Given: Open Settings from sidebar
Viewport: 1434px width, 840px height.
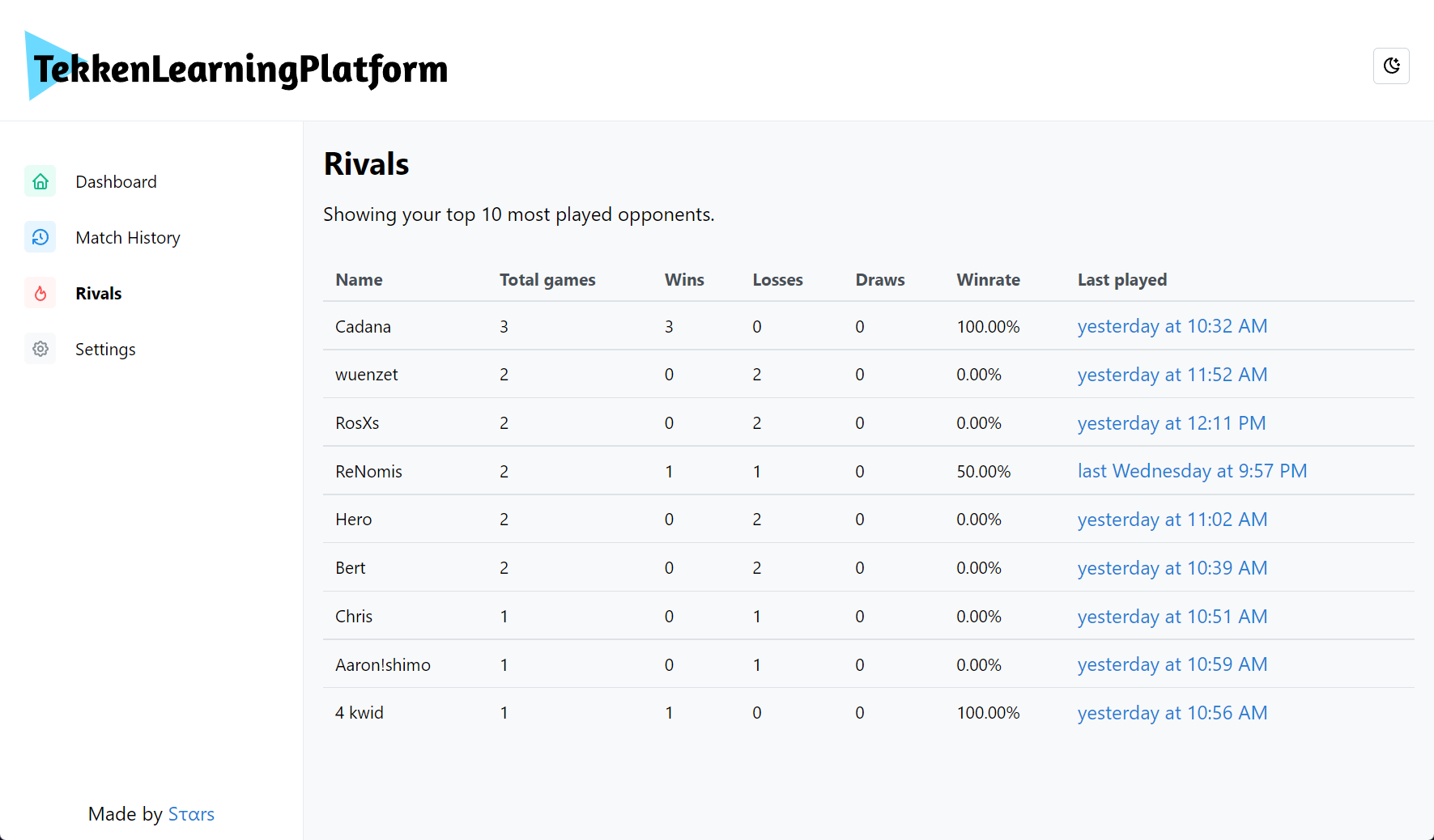Looking at the screenshot, I should (105, 350).
